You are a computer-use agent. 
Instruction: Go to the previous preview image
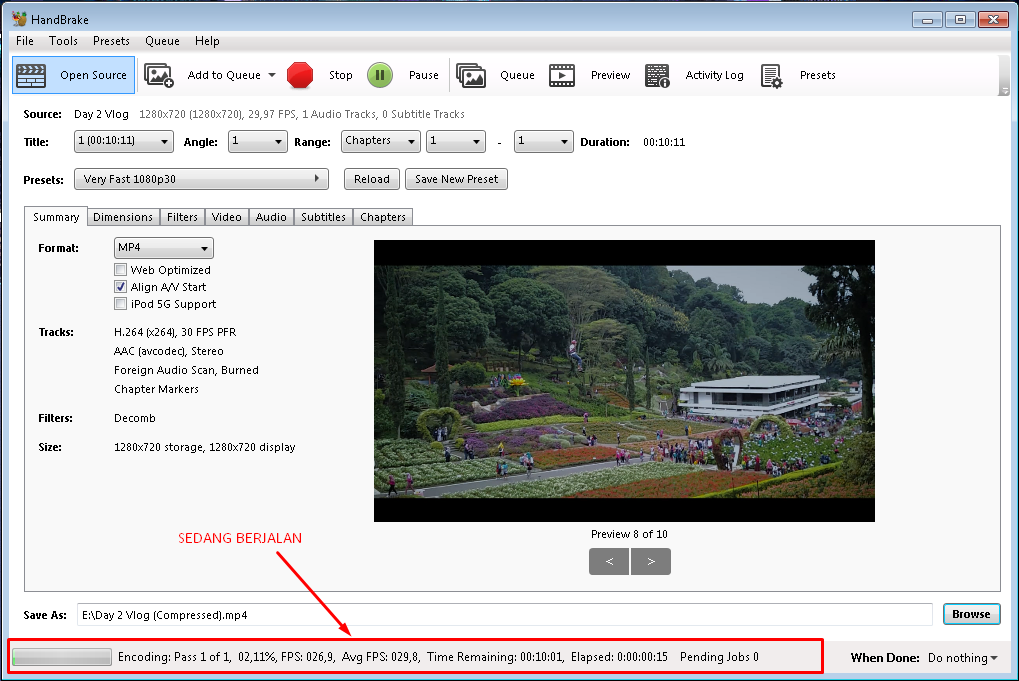pos(609,561)
